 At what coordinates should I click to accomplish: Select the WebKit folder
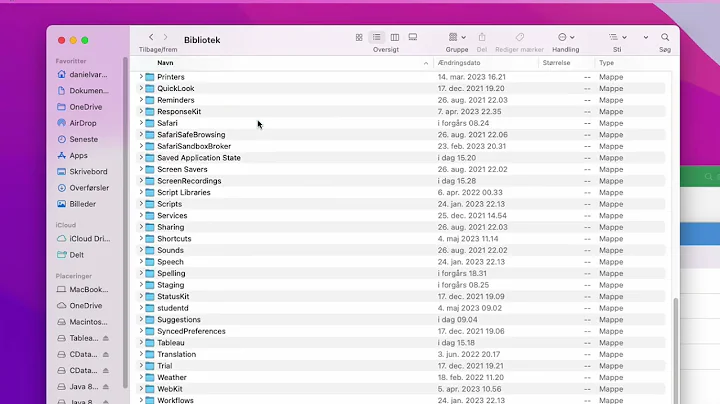(x=401, y=389)
